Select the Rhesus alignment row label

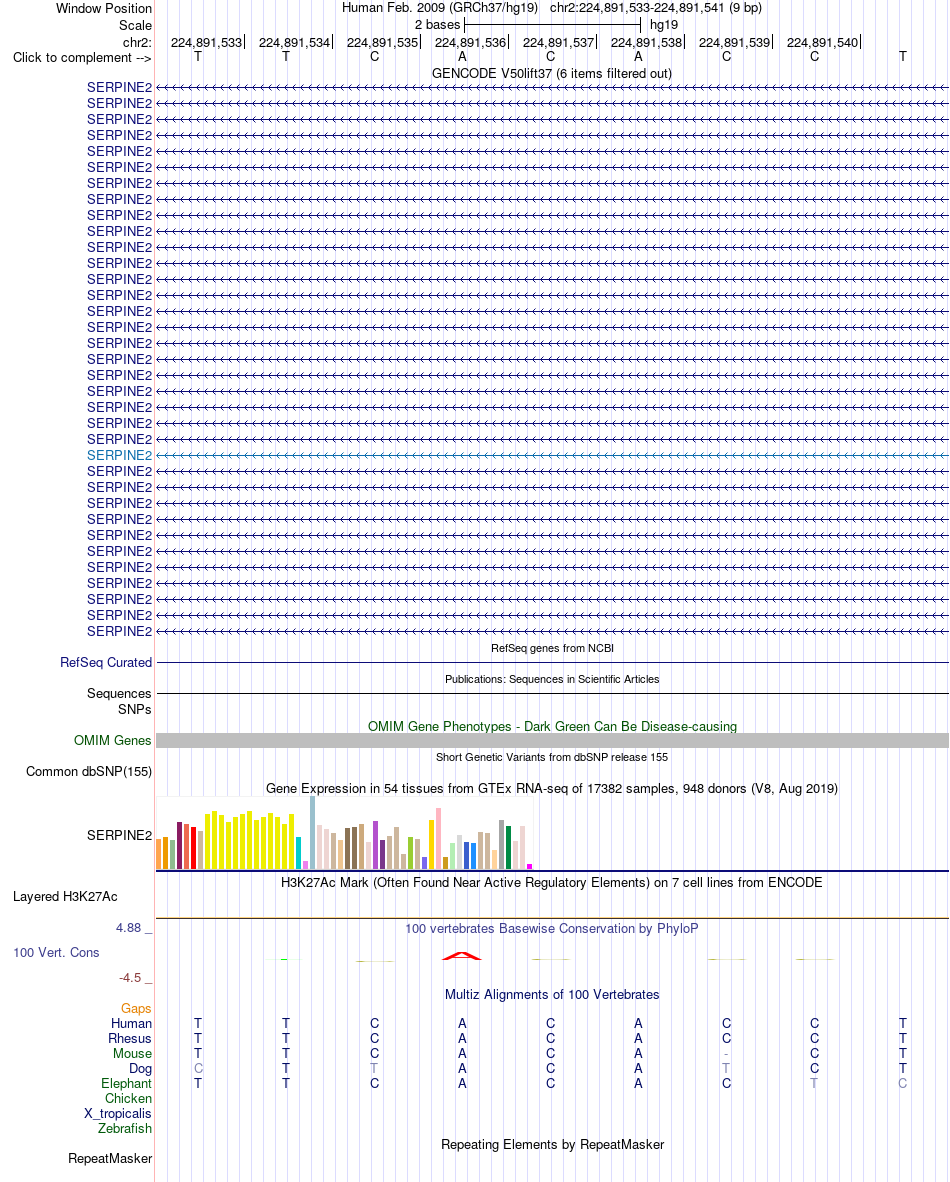point(130,1039)
